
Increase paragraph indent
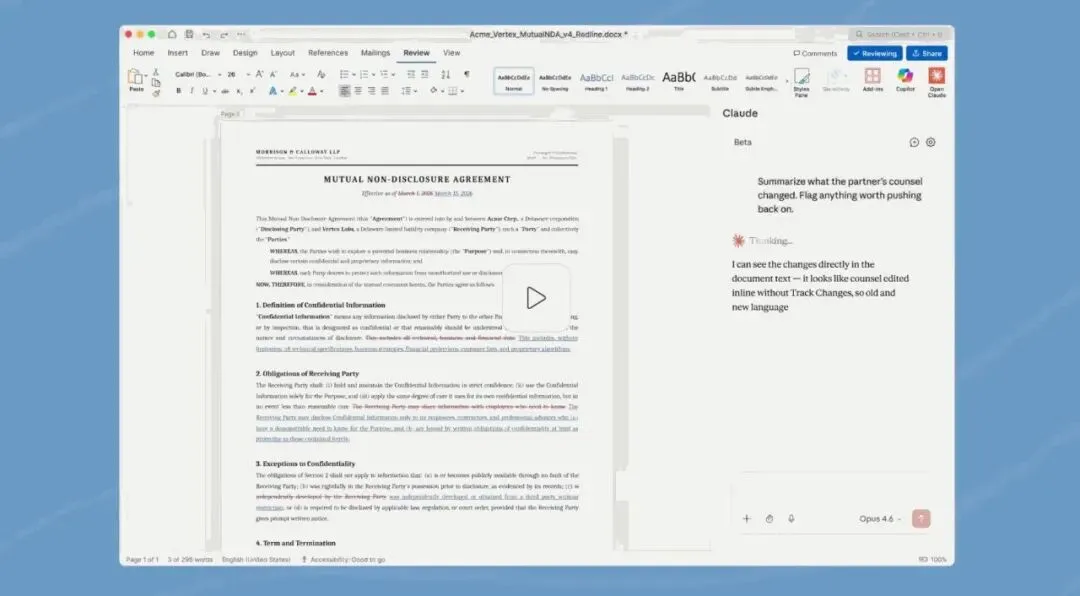point(424,74)
